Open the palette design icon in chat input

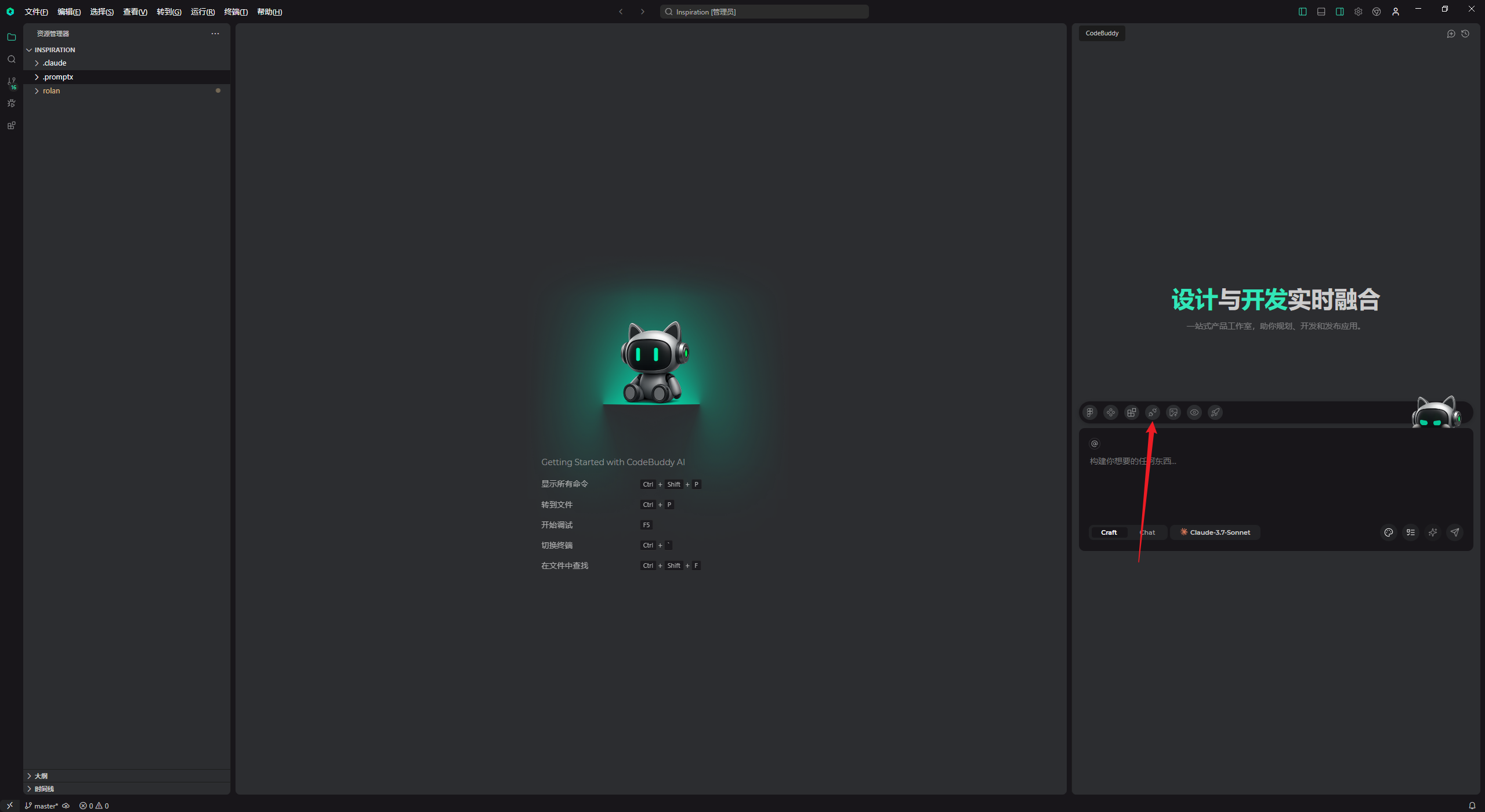1389,532
